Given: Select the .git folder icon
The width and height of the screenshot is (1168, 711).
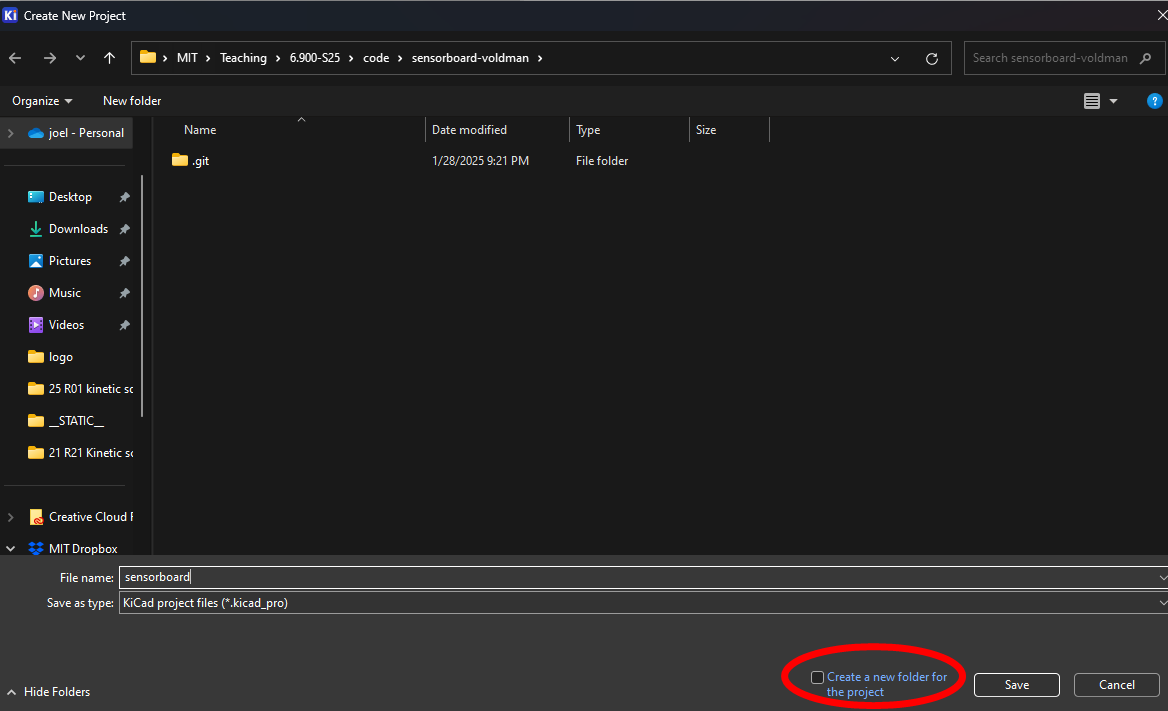Looking at the screenshot, I should 180,160.
